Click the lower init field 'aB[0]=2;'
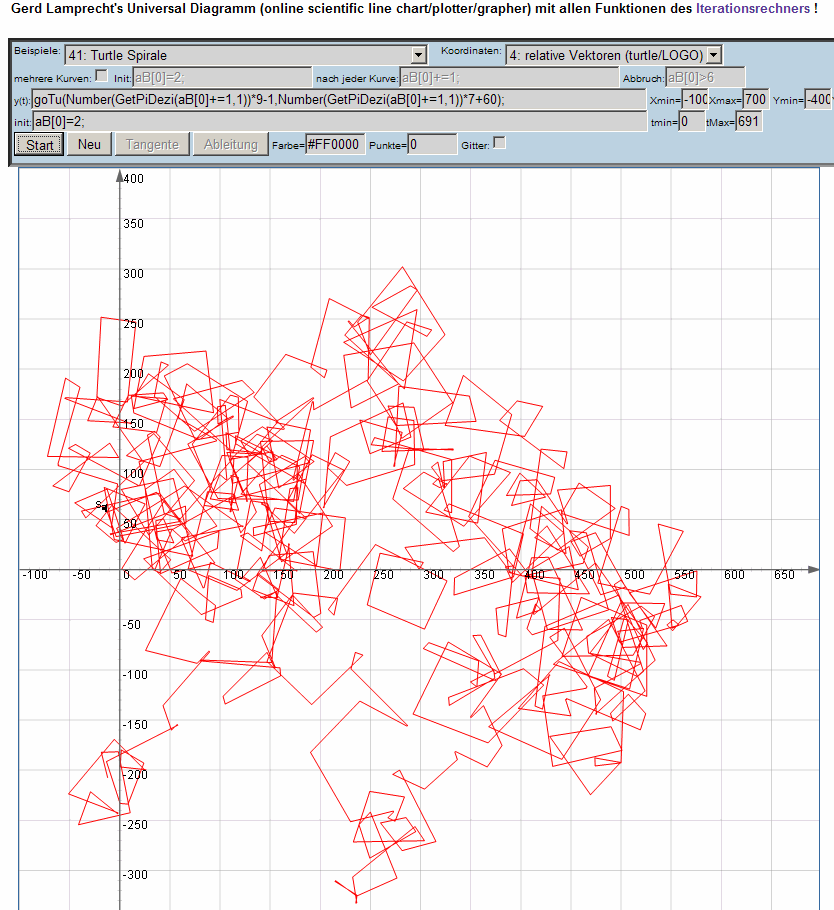 click(x=340, y=121)
